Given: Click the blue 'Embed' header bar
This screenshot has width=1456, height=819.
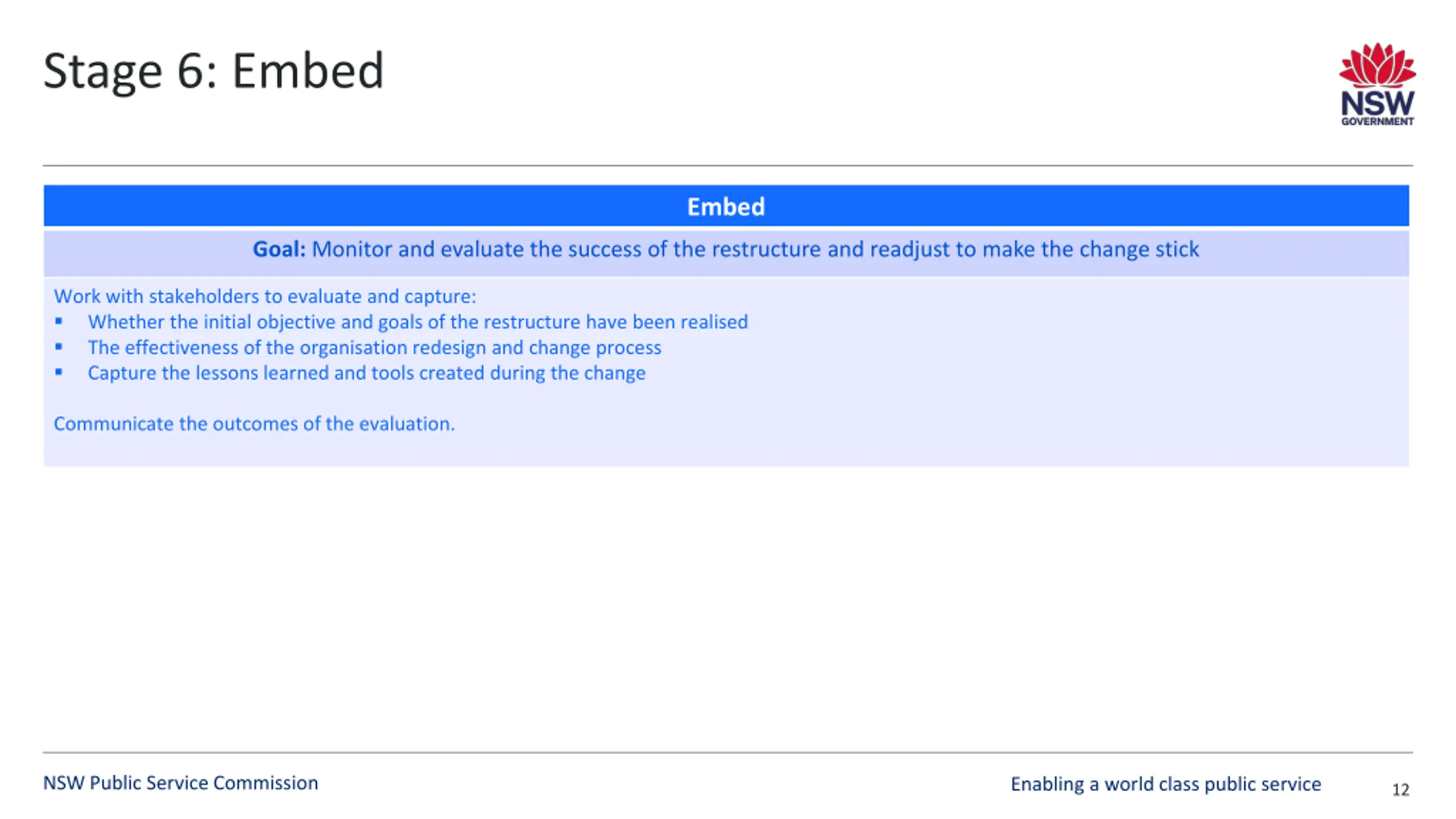Looking at the screenshot, I should (x=726, y=205).
